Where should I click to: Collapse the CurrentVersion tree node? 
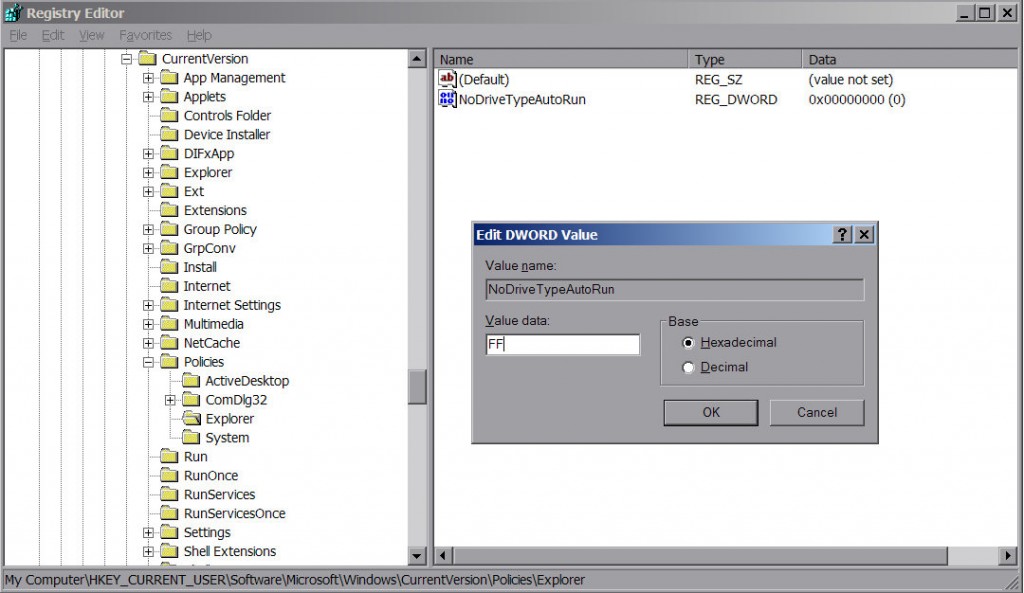coord(127,59)
